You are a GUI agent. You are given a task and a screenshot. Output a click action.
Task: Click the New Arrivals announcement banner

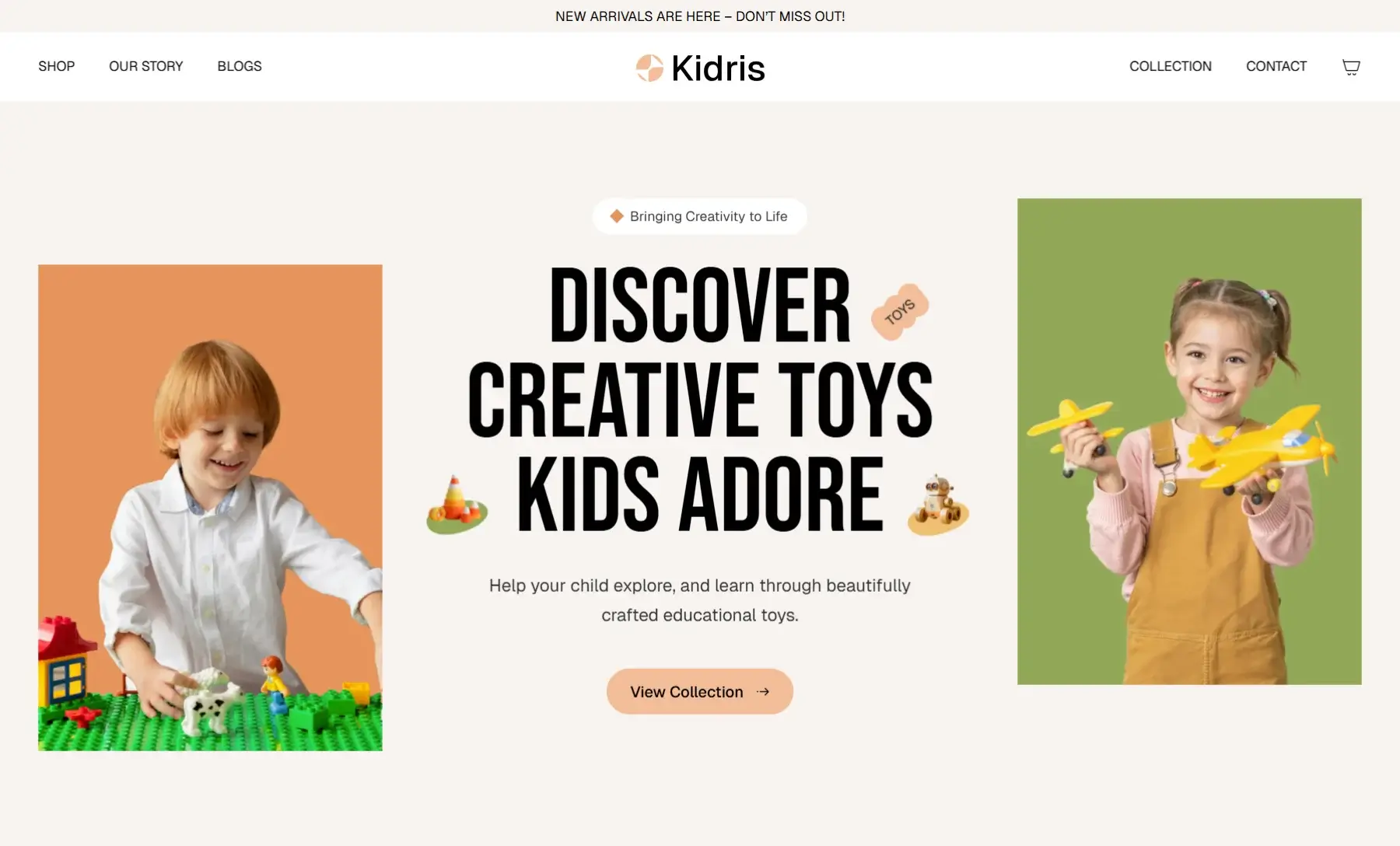point(700,16)
